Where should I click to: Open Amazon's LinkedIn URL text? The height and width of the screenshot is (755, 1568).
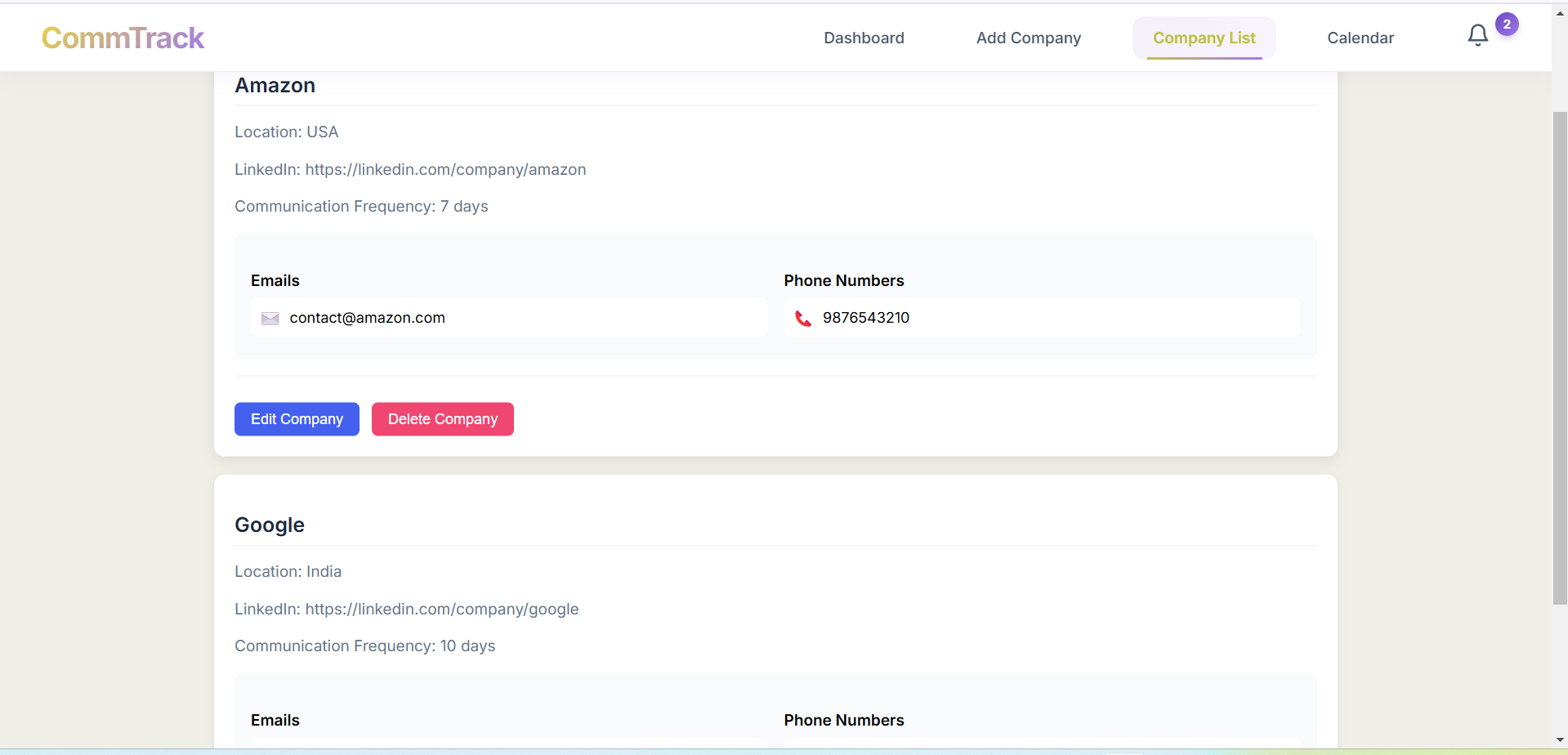[x=445, y=169]
